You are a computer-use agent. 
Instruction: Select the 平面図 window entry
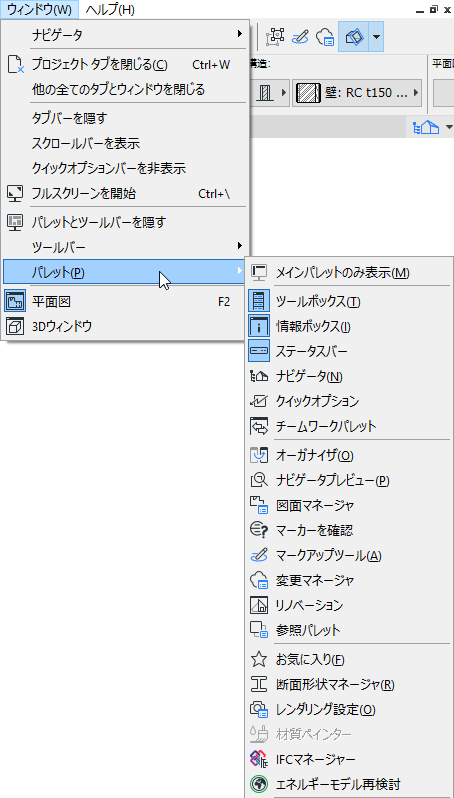pos(125,302)
